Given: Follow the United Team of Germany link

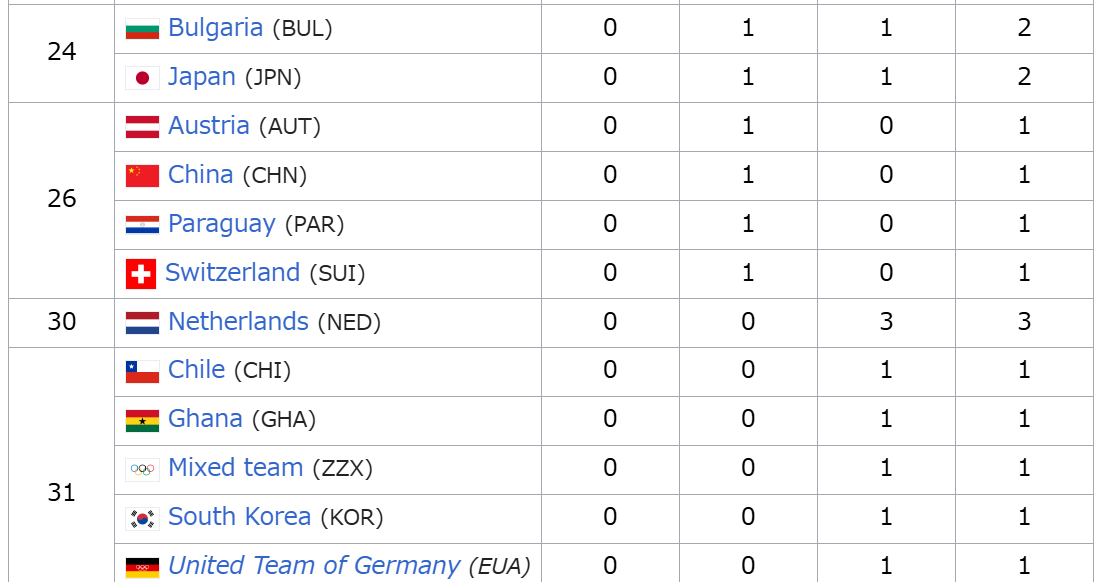Looking at the screenshot, I should click(x=314, y=565).
